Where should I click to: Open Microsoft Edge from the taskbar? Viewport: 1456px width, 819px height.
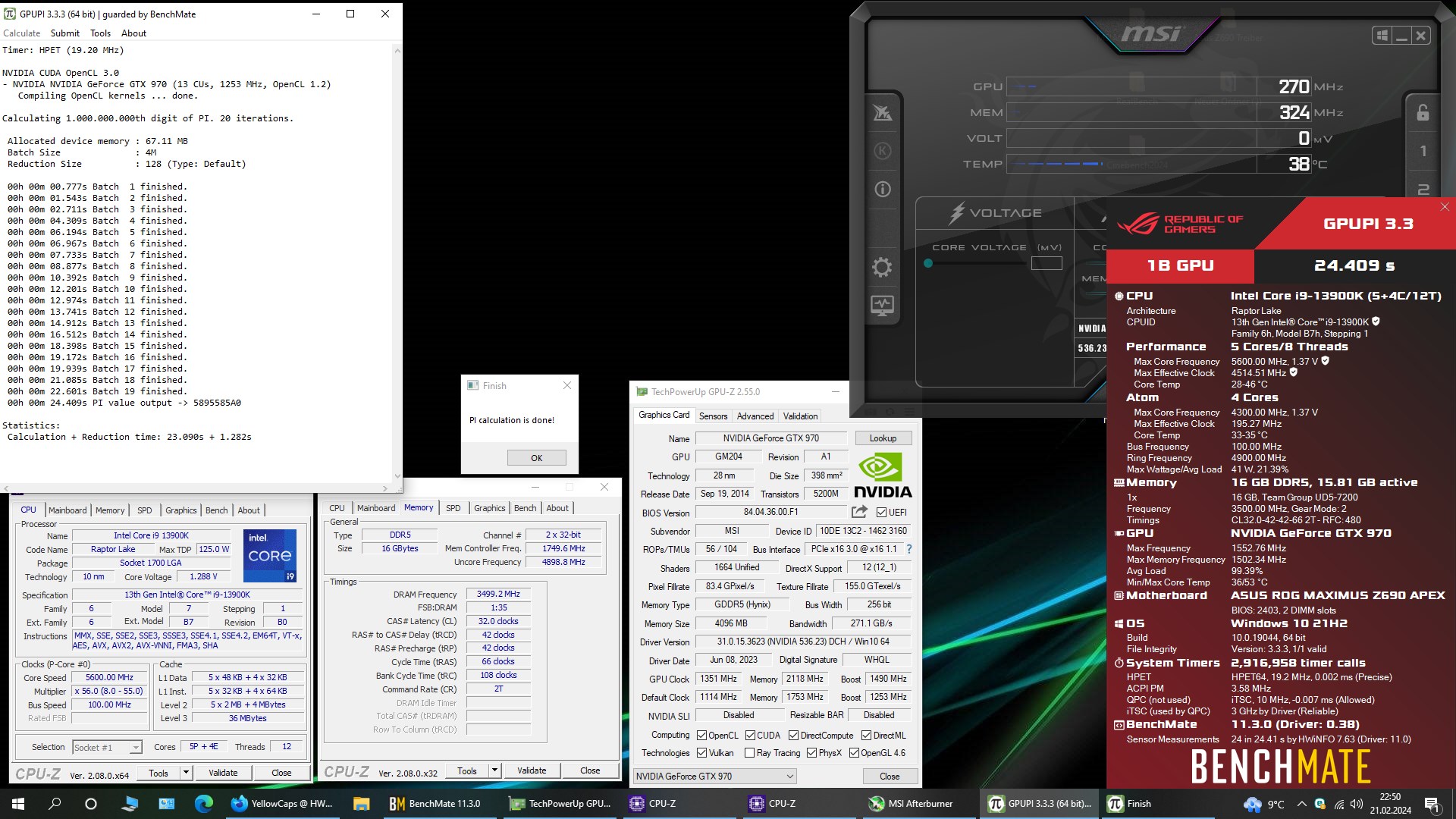tap(203, 804)
